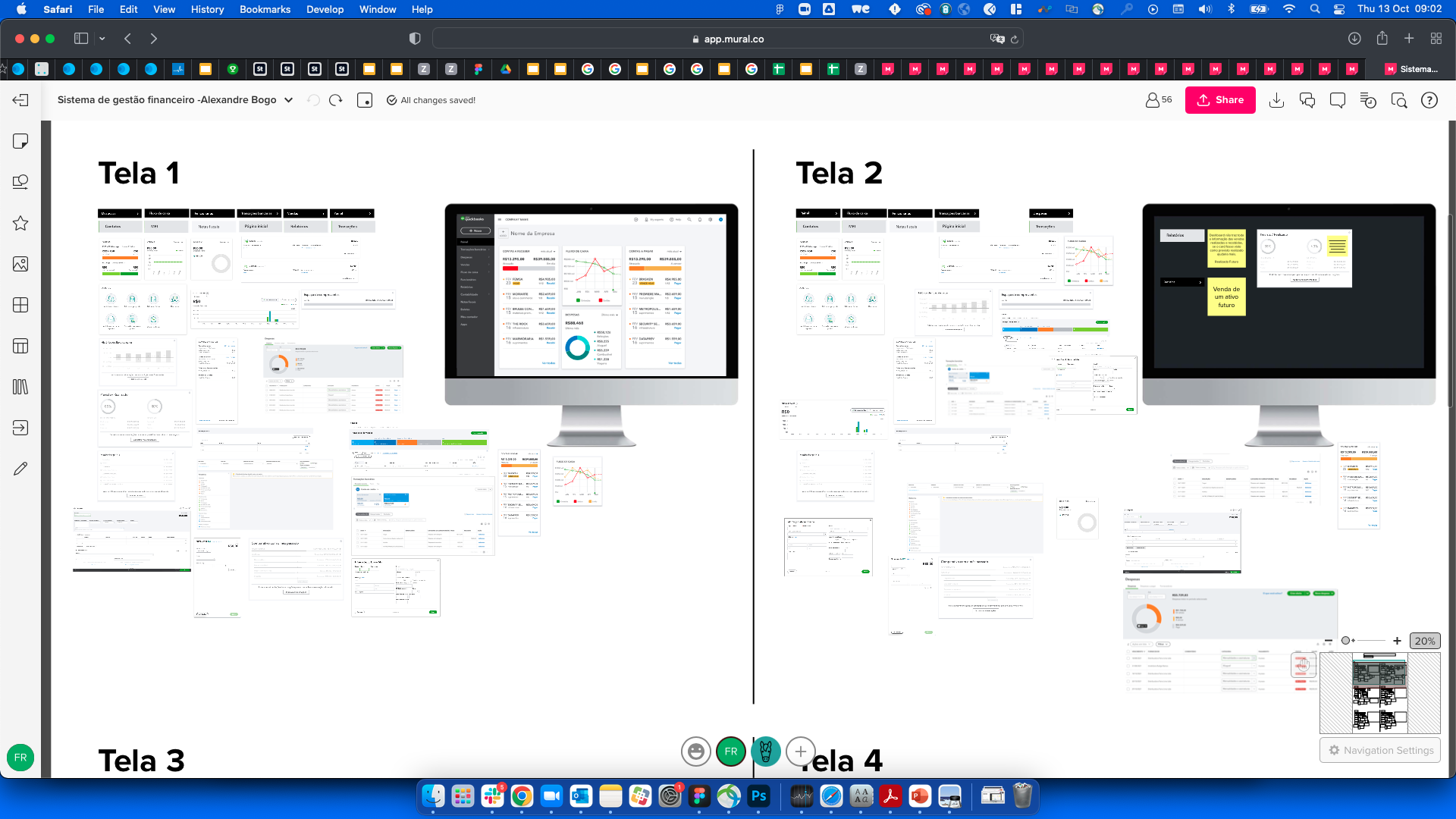Open Safari new tab plus button
1456x819 pixels.
coord(1409,39)
